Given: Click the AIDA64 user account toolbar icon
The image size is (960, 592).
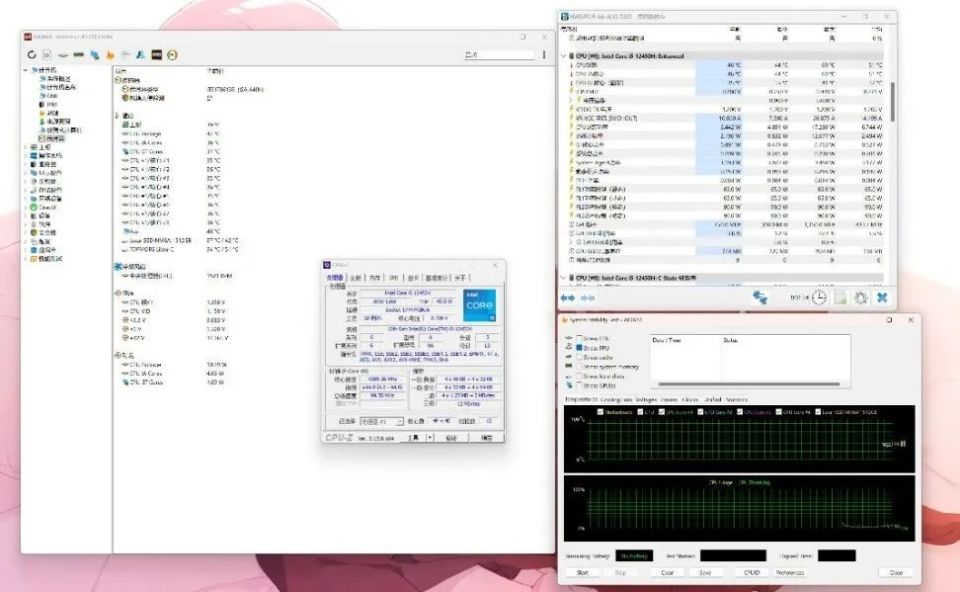Looking at the screenshot, I should click(x=141, y=54).
